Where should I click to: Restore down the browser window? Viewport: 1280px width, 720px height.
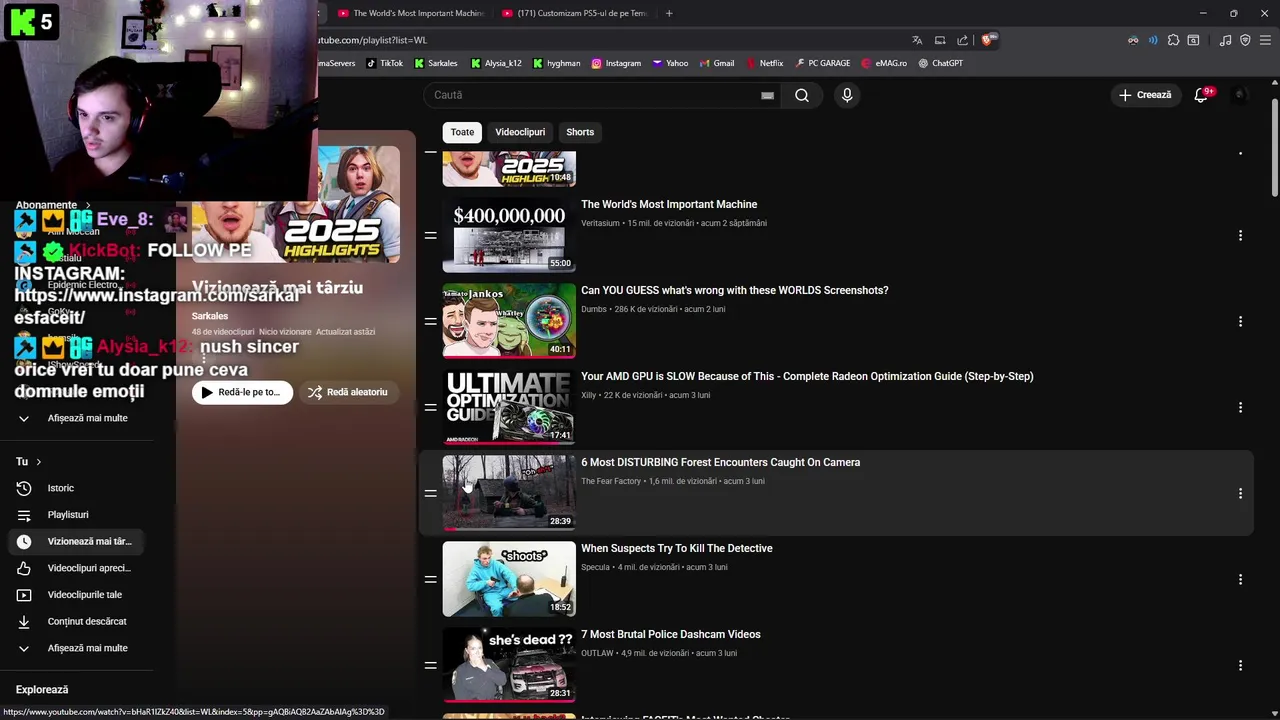click(x=1233, y=13)
